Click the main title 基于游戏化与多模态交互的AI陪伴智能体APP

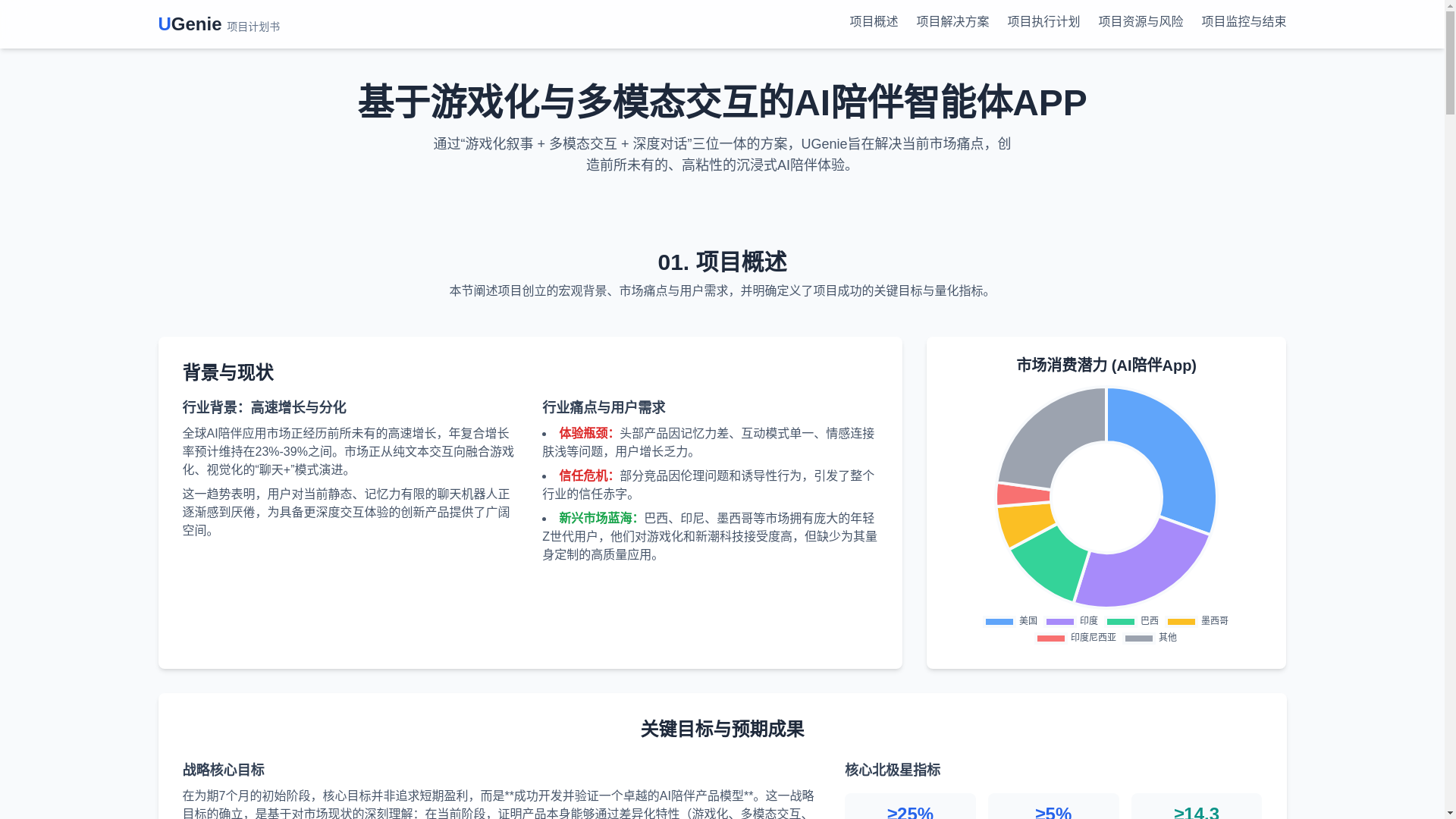tap(722, 102)
